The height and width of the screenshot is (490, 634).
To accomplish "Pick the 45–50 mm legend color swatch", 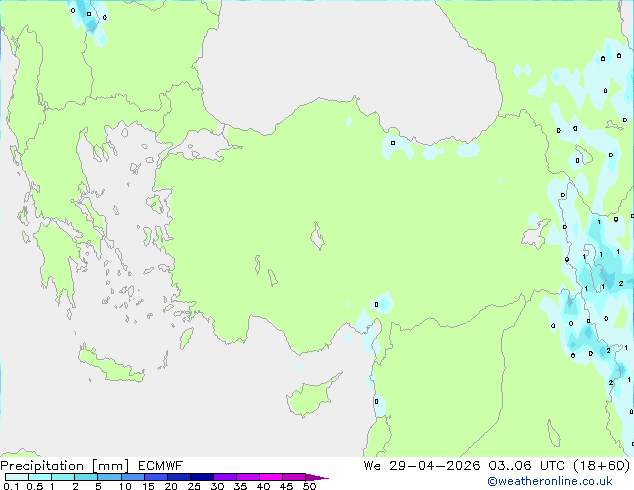I will click(x=294, y=477).
